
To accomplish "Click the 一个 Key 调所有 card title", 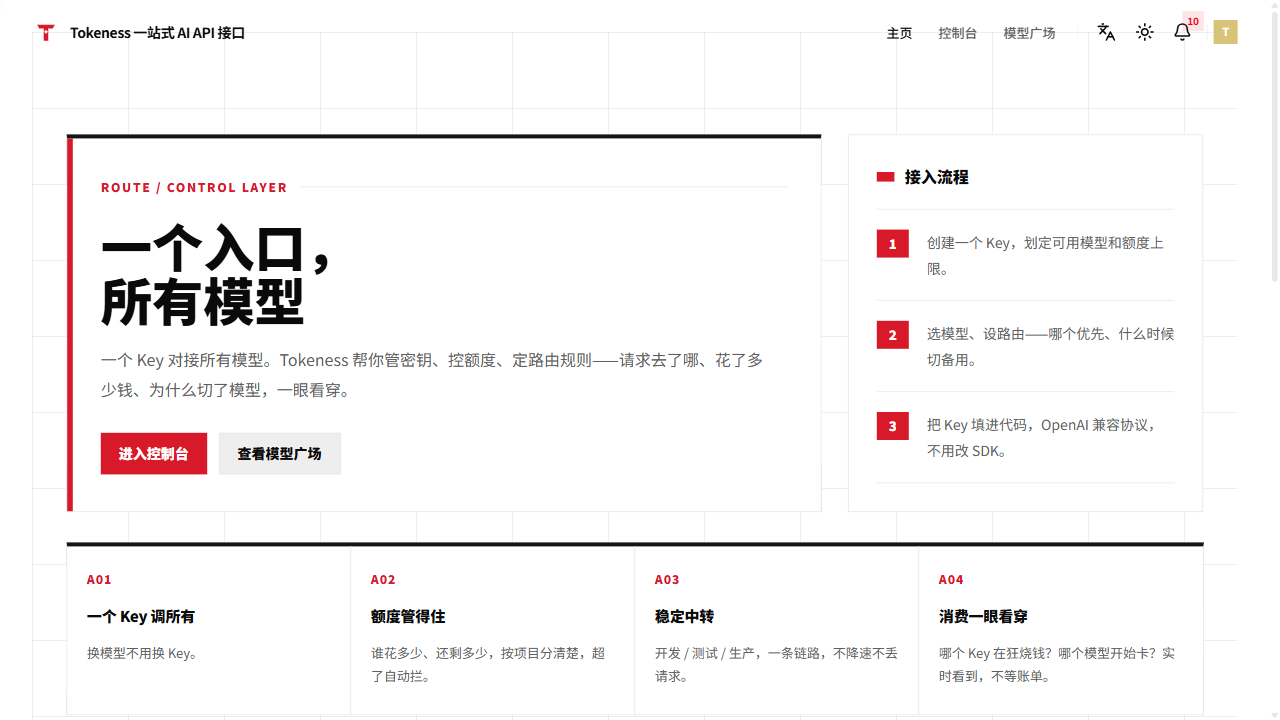I will 141,617.
